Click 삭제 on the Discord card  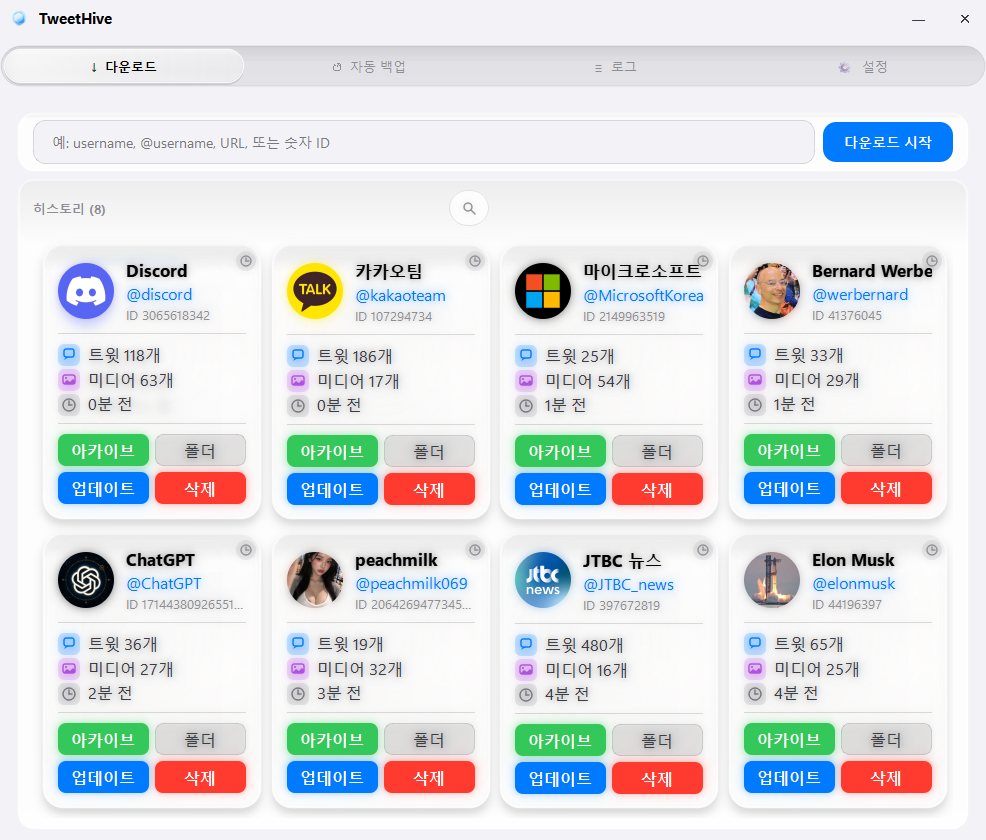200,488
